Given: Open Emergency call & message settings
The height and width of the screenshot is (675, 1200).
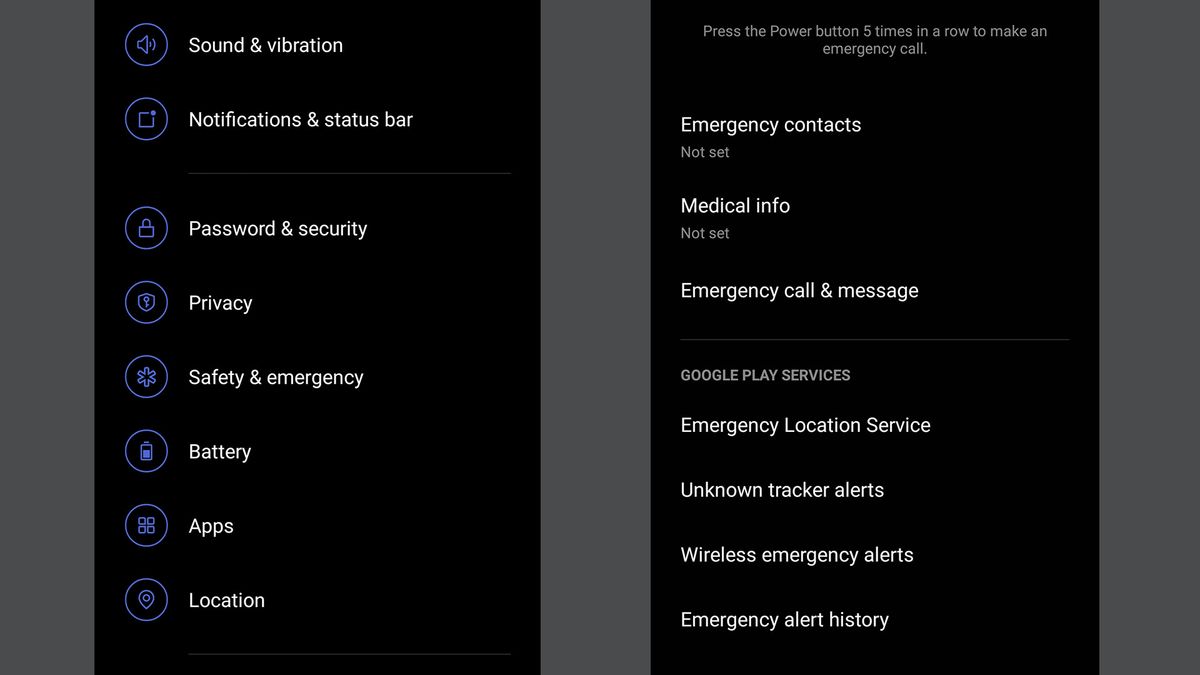Looking at the screenshot, I should pos(799,291).
